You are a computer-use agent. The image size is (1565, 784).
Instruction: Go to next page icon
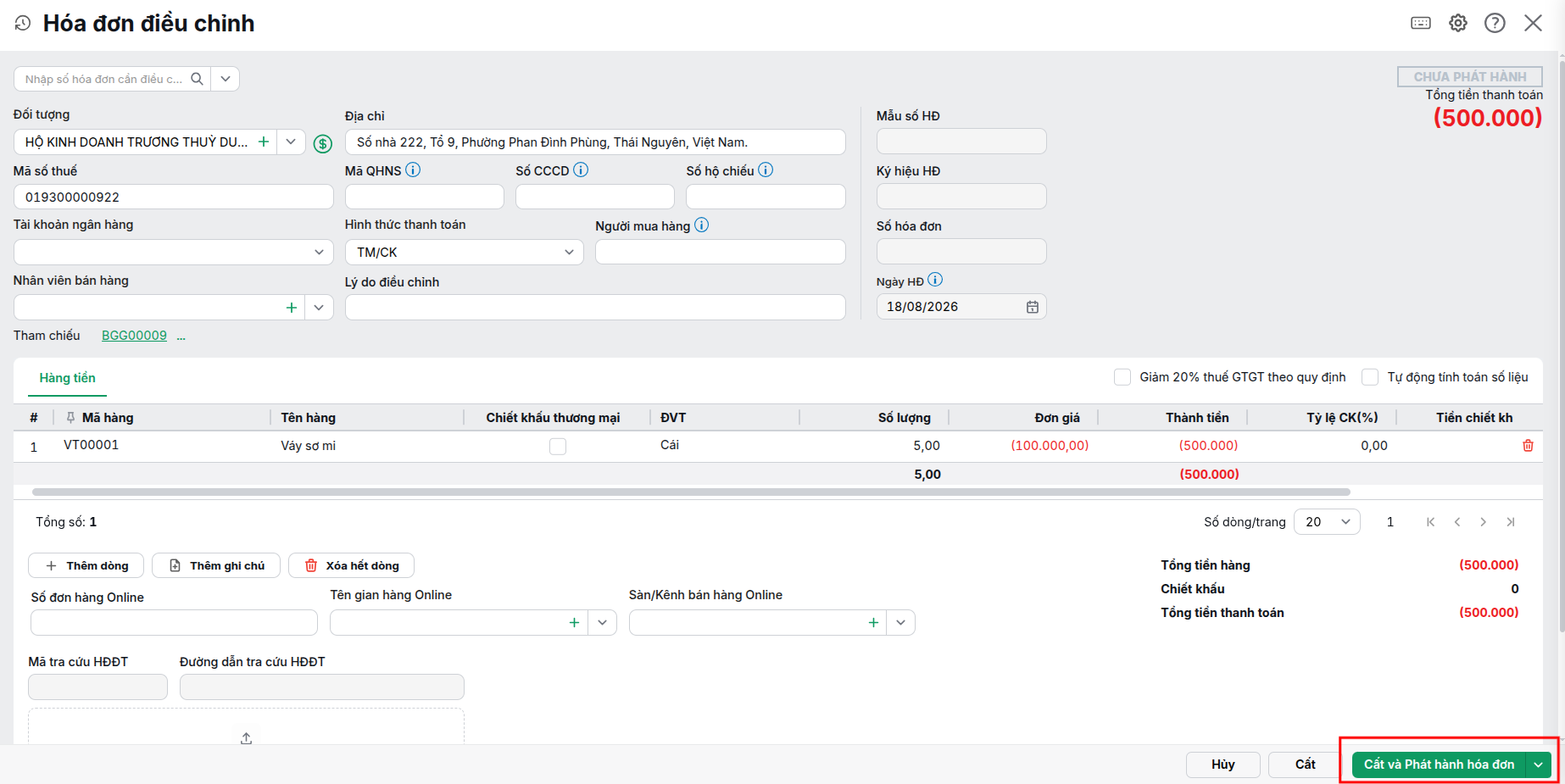(1484, 522)
